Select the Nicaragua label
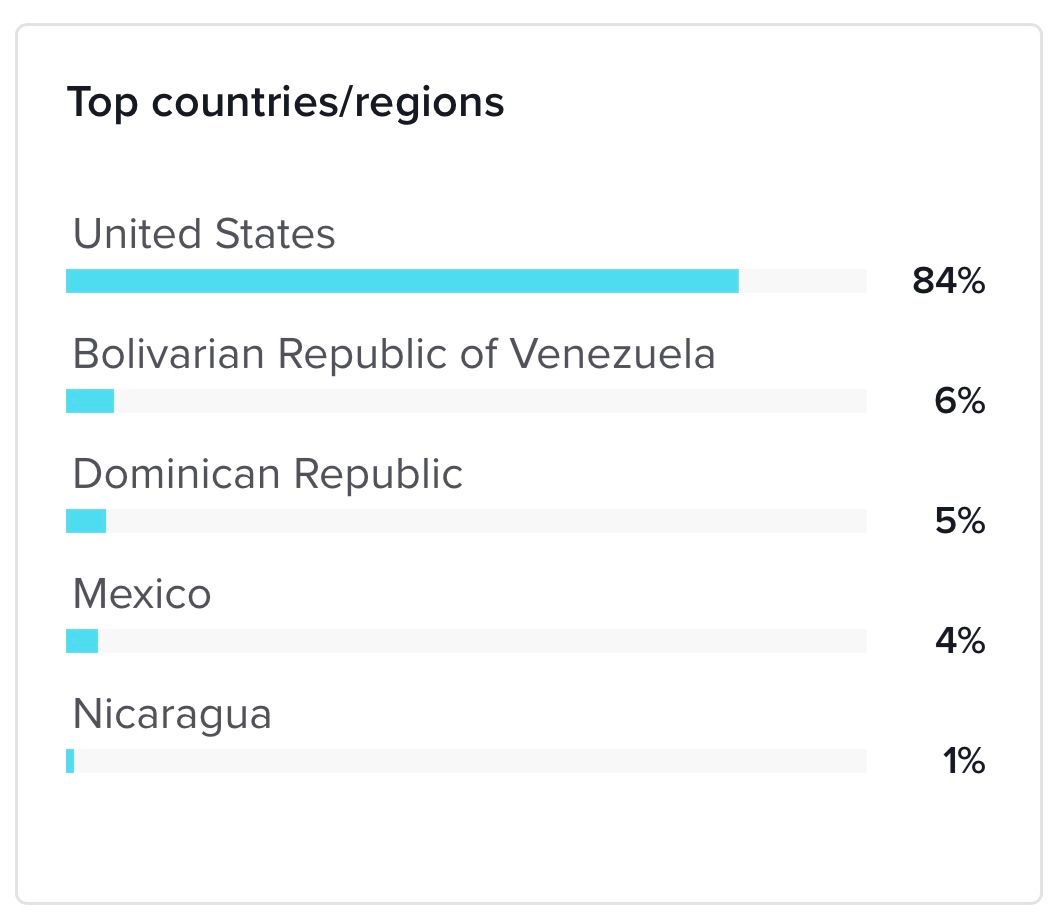 [172, 714]
